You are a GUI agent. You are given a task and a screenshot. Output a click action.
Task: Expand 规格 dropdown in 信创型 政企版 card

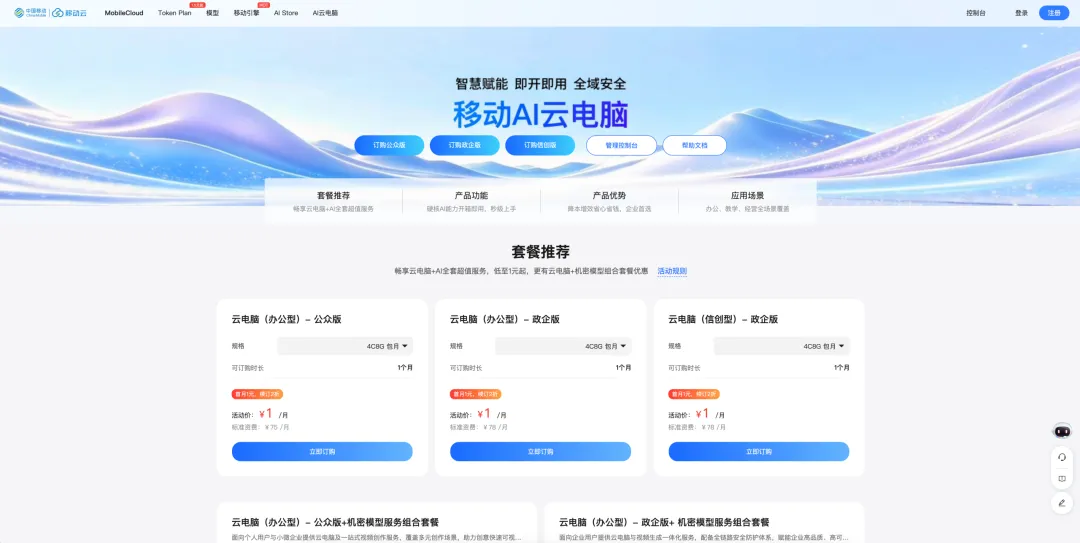(x=782, y=346)
